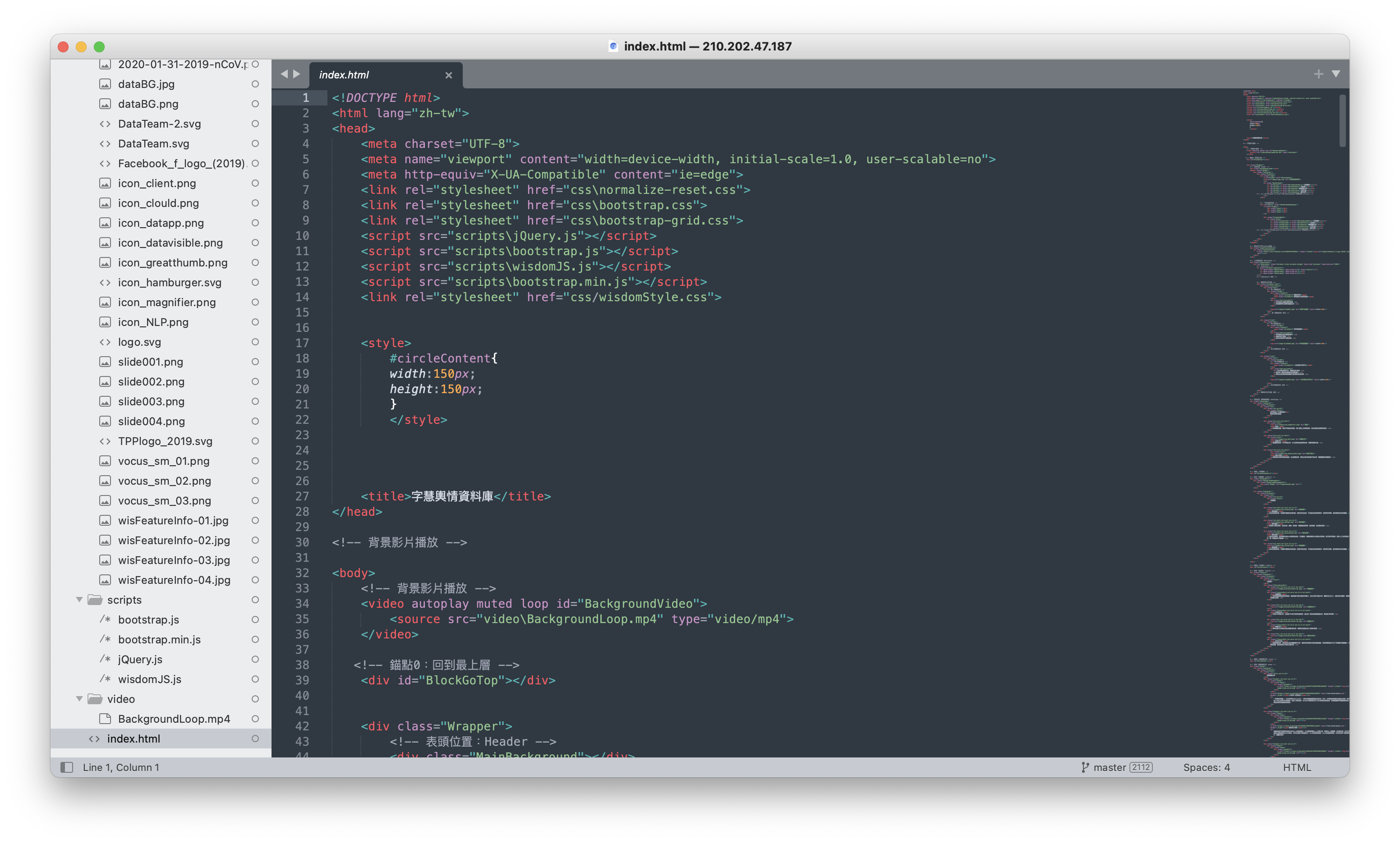The width and height of the screenshot is (1400, 844).
Task: Click line number 32 in the gutter
Action: [x=302, y=573]
